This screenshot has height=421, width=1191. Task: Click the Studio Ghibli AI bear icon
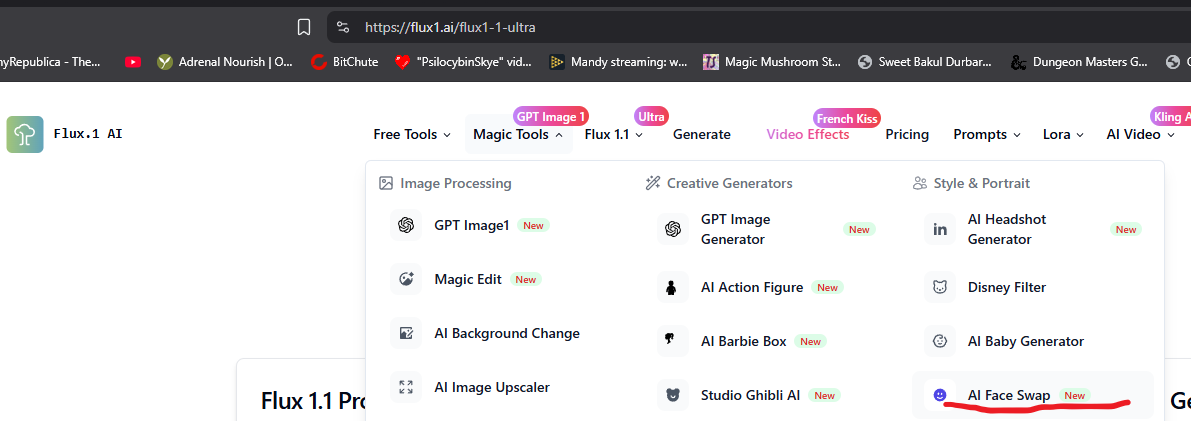pyautogui.click(x=672, y=395)
